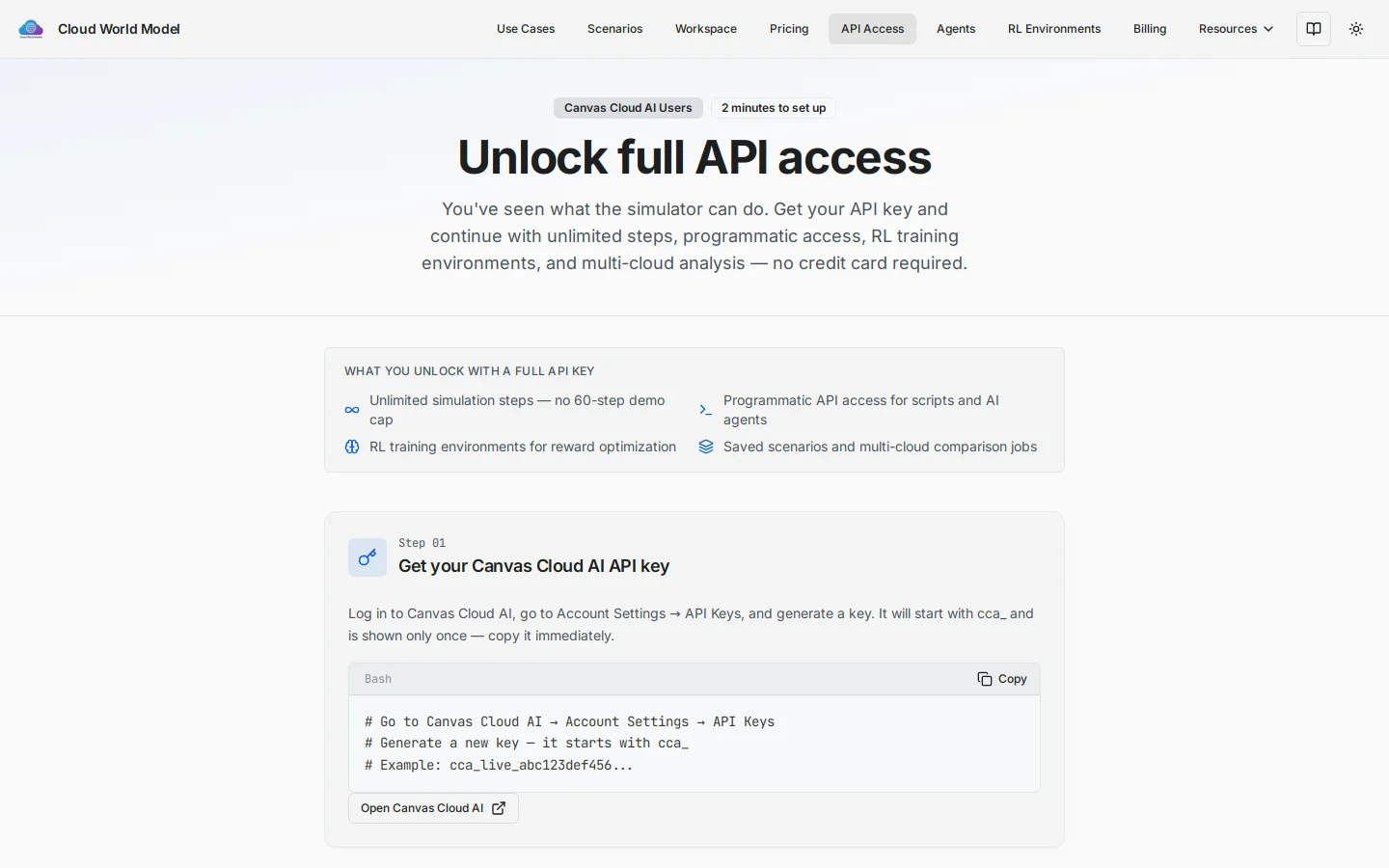Viewport: 1389px width, 868px height.
Task: Click the infinity icon for unlimited simulation steps
Action: point(352,410)
